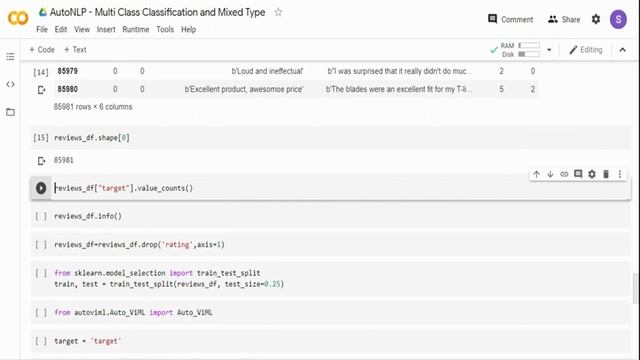
Task: Click the vertical scrollbar thumb
Action: tap(635, 289)
